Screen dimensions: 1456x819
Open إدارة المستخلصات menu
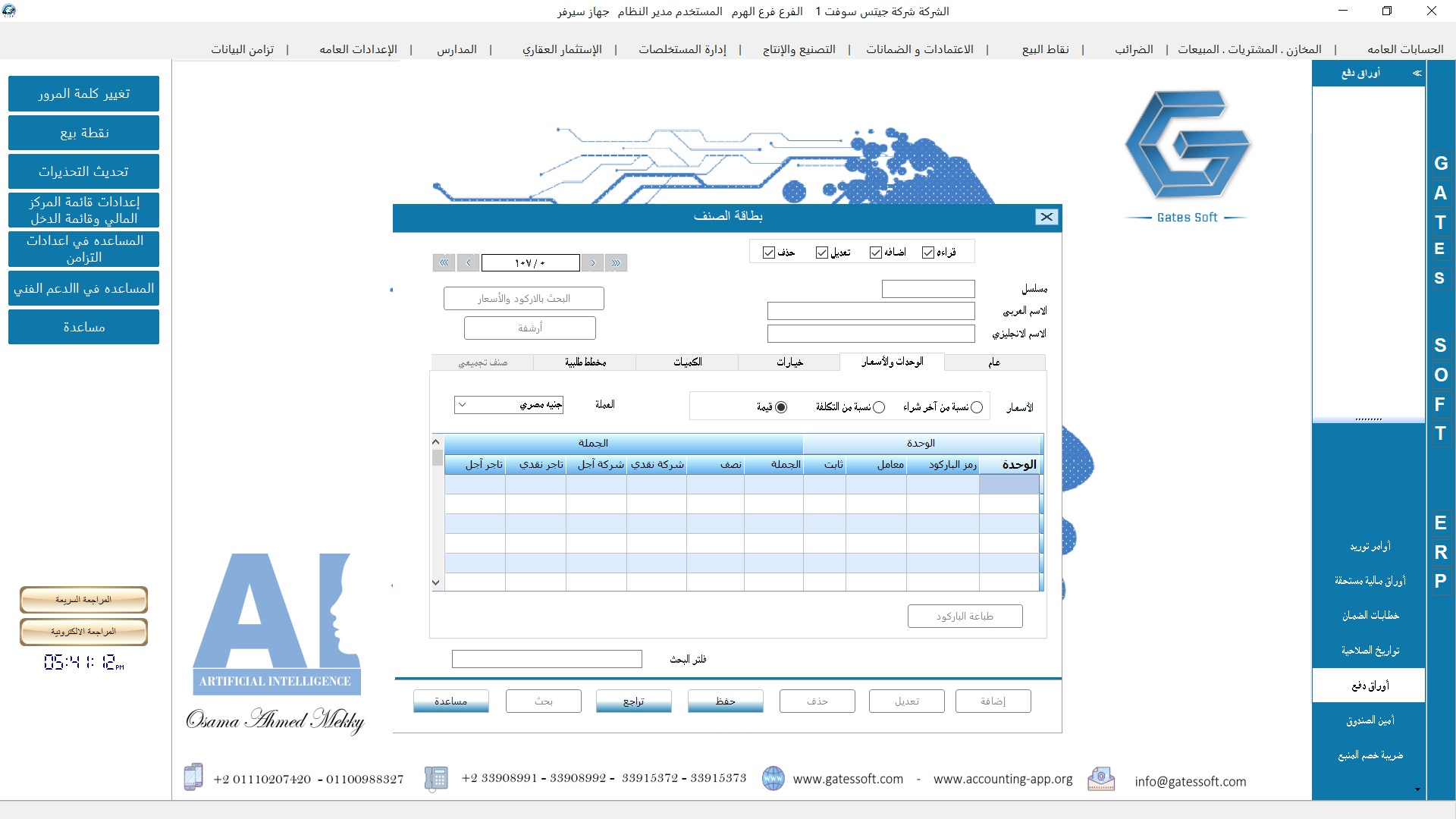(682, 49)
